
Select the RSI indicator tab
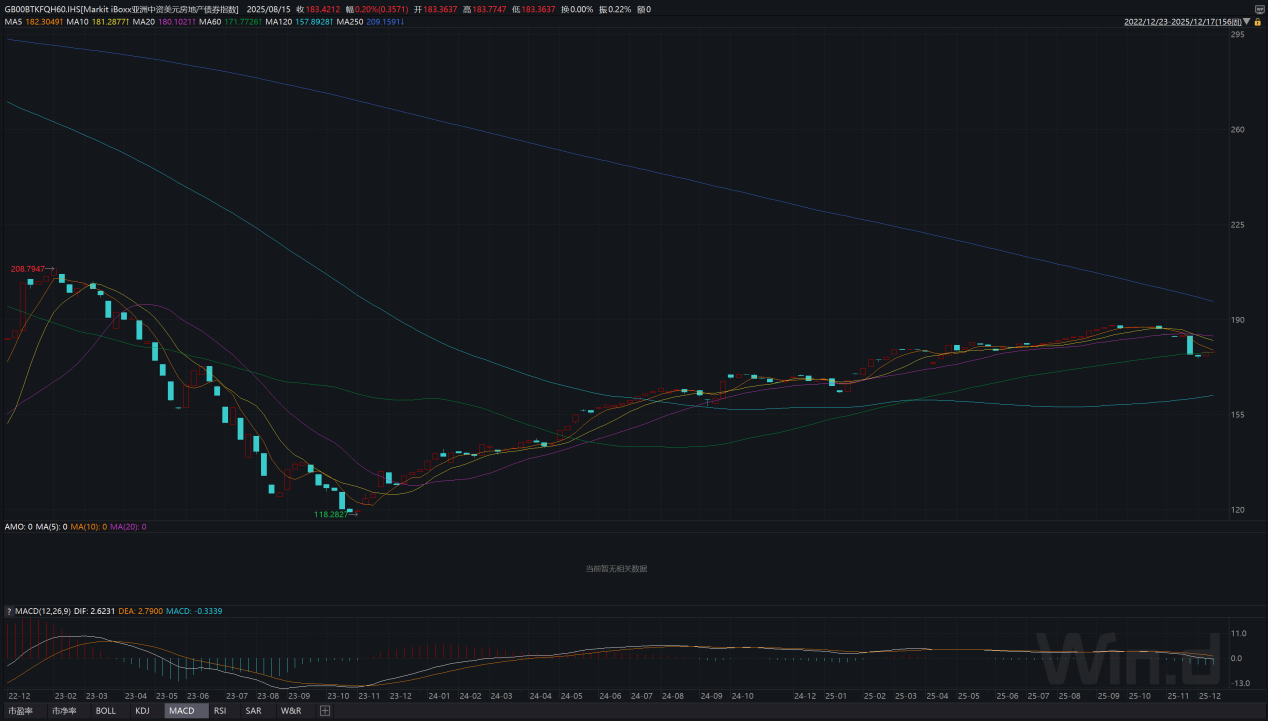coord(220,711)
